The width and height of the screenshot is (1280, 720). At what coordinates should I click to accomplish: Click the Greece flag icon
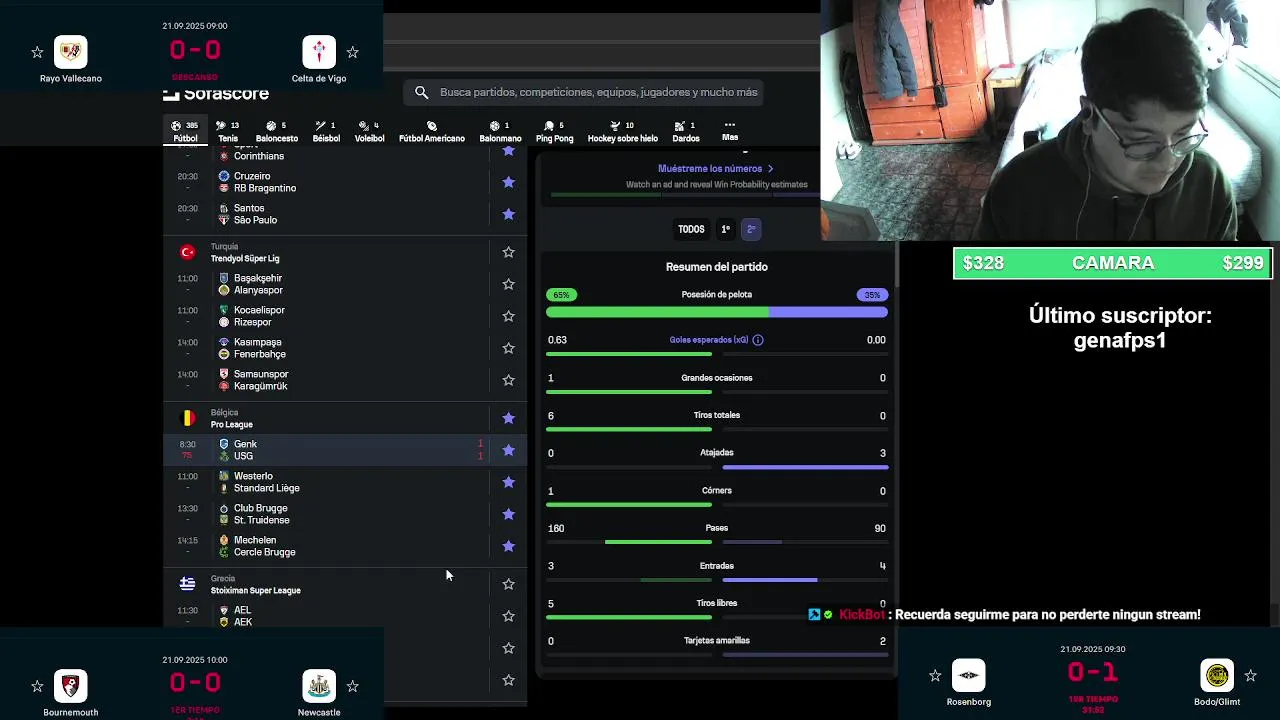(x=187, y=584)
